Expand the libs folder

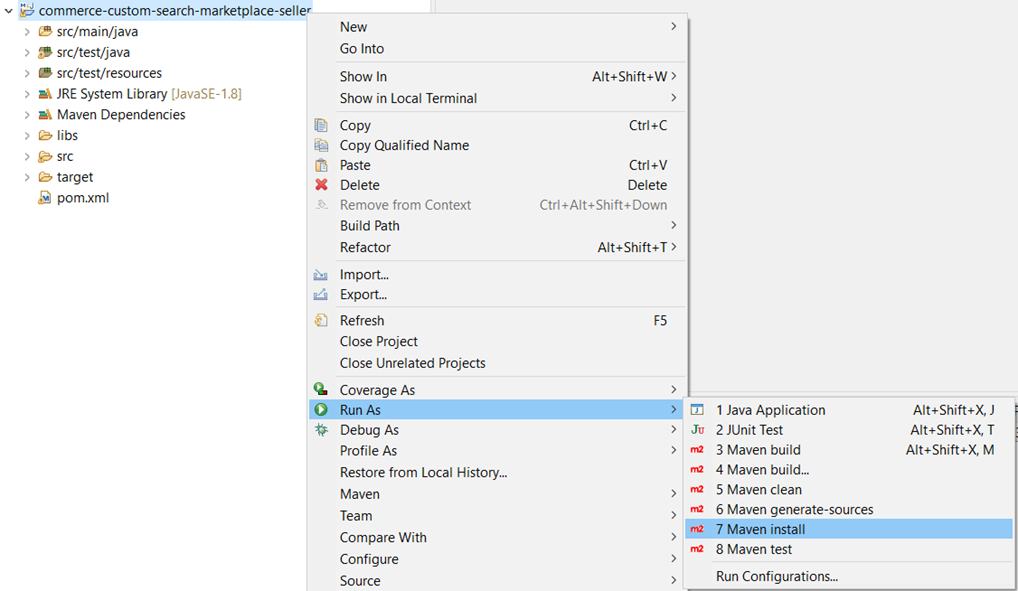[x=27, y=136]
